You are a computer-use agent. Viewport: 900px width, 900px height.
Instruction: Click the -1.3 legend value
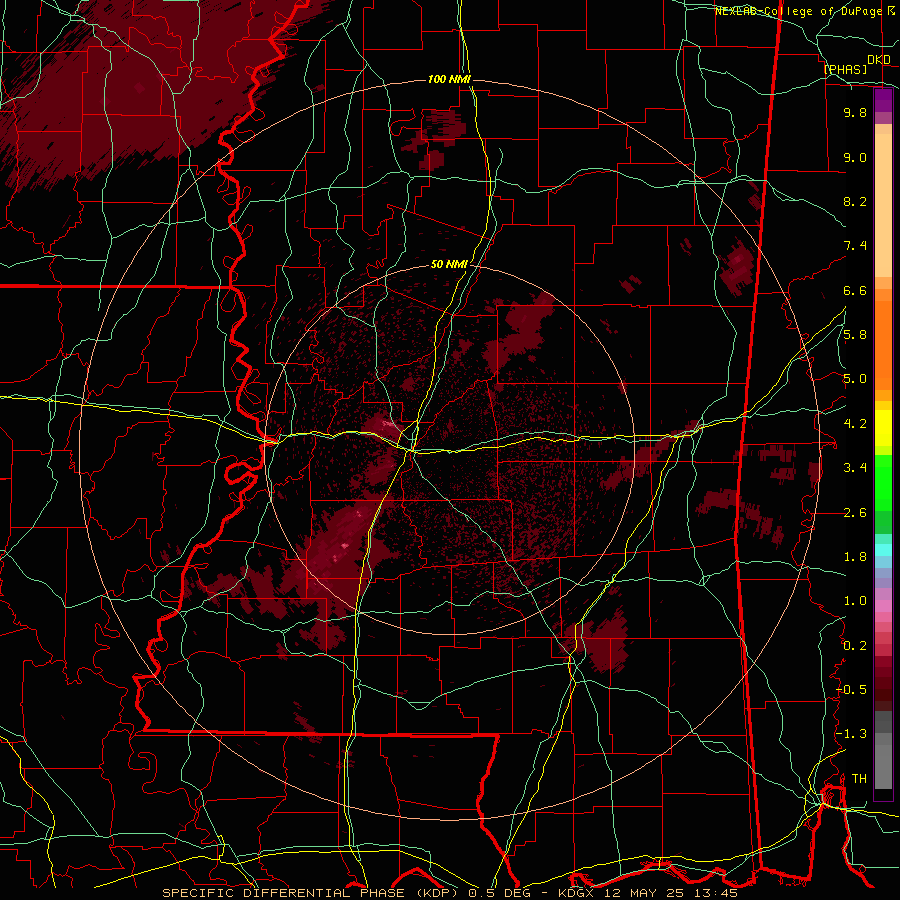(x=851, y=734)
